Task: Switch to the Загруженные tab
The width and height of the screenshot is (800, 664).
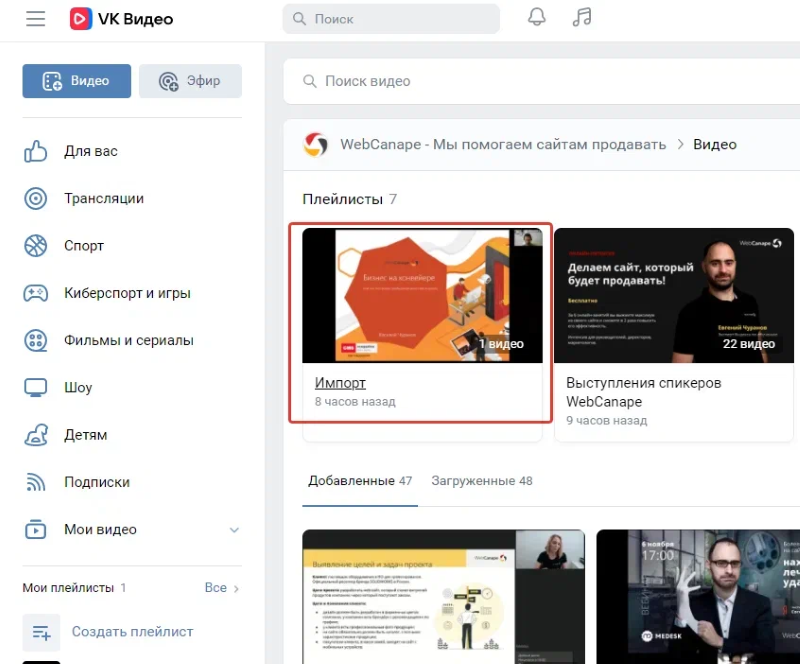Action: (x=482, y=481)
